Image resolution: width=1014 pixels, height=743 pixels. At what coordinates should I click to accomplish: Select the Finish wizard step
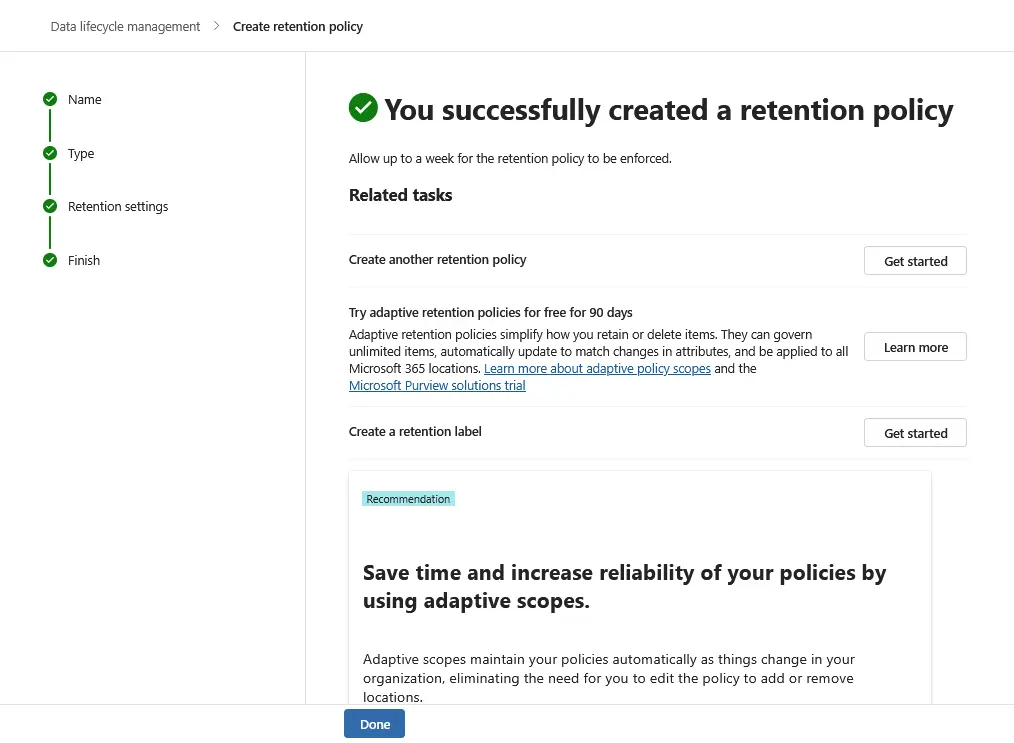pos(85,260)
